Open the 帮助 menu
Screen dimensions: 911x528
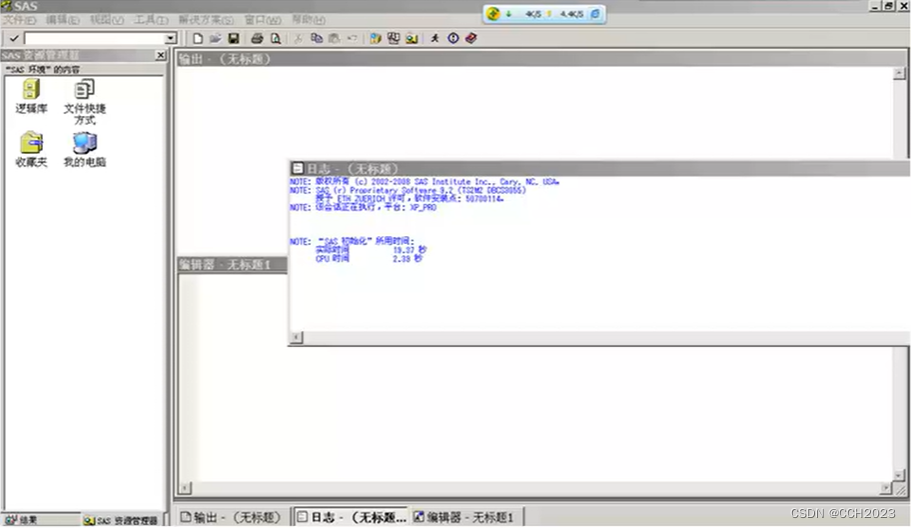click(309, 20)
